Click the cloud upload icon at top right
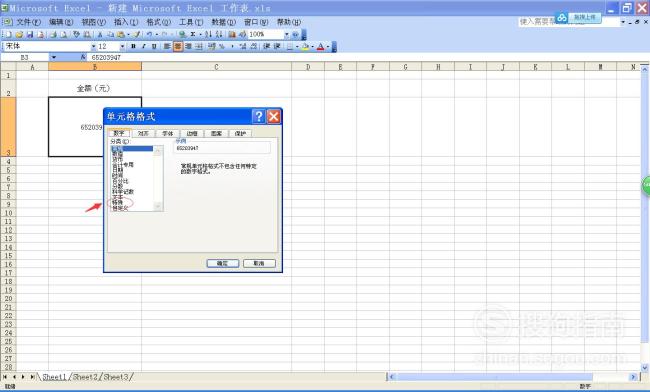Image resolution: width=650 pixels, height=392 pixels. [562, 17]
